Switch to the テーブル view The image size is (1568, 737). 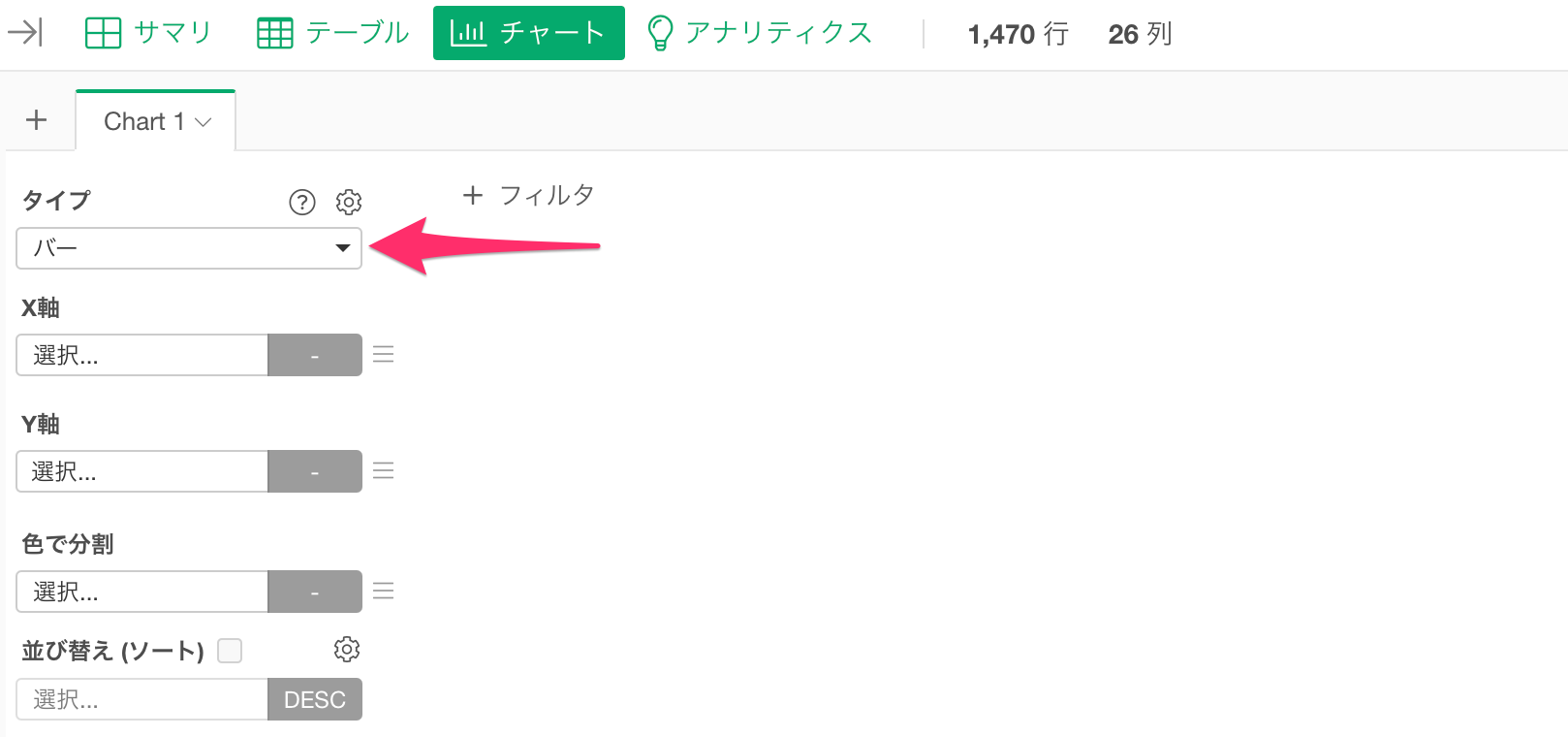[x=332, y=33]
